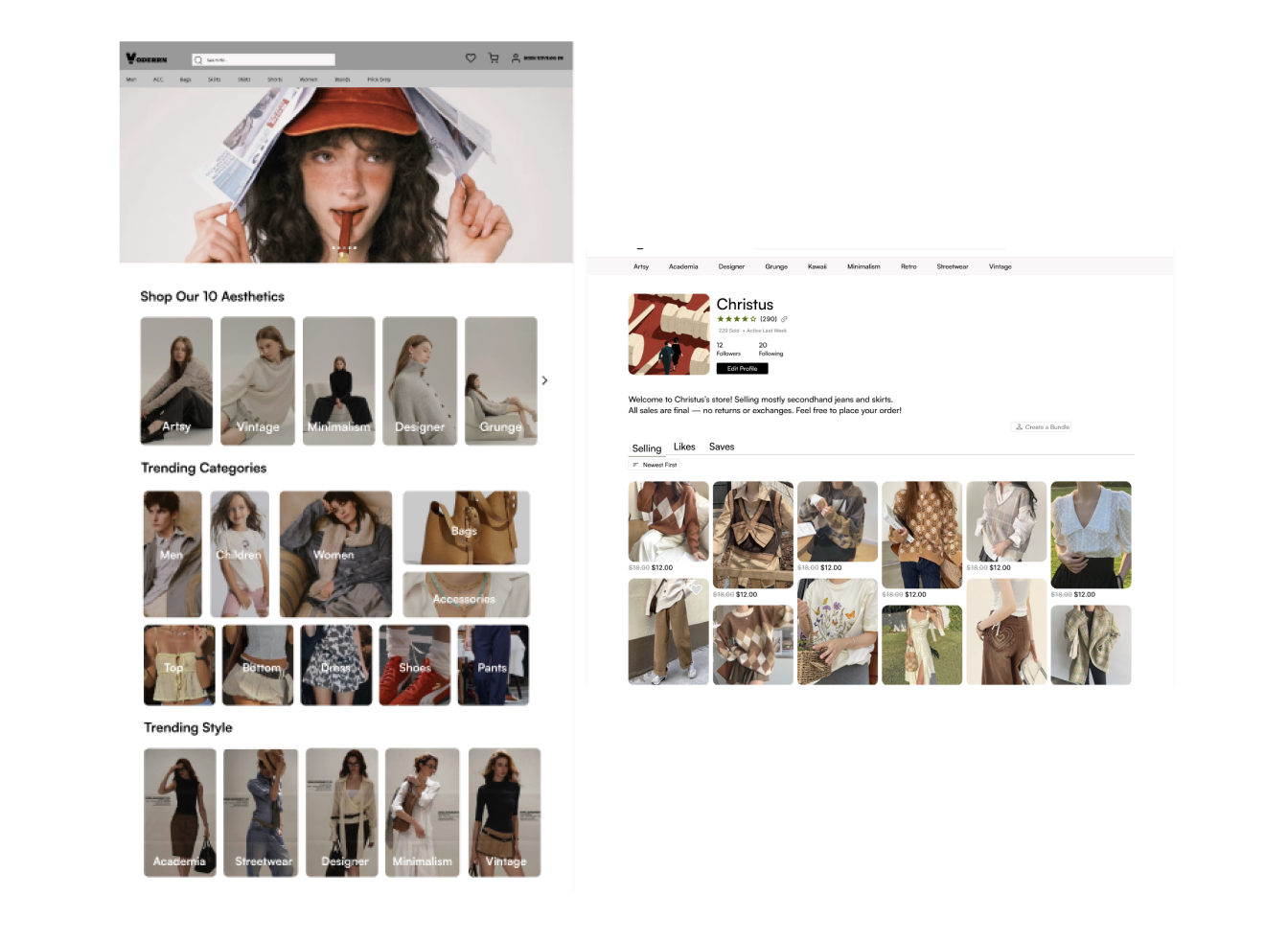Expand next aesthetics with right chevron

(x=544, y=380)
